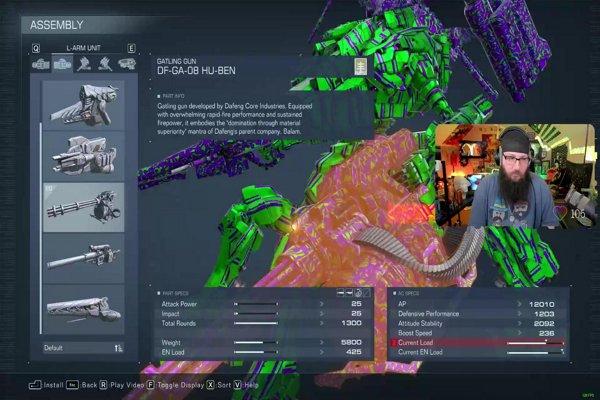Screen dimensions: 600x400
Task: Click the AC SPECS section label
Action: [406, 294]
